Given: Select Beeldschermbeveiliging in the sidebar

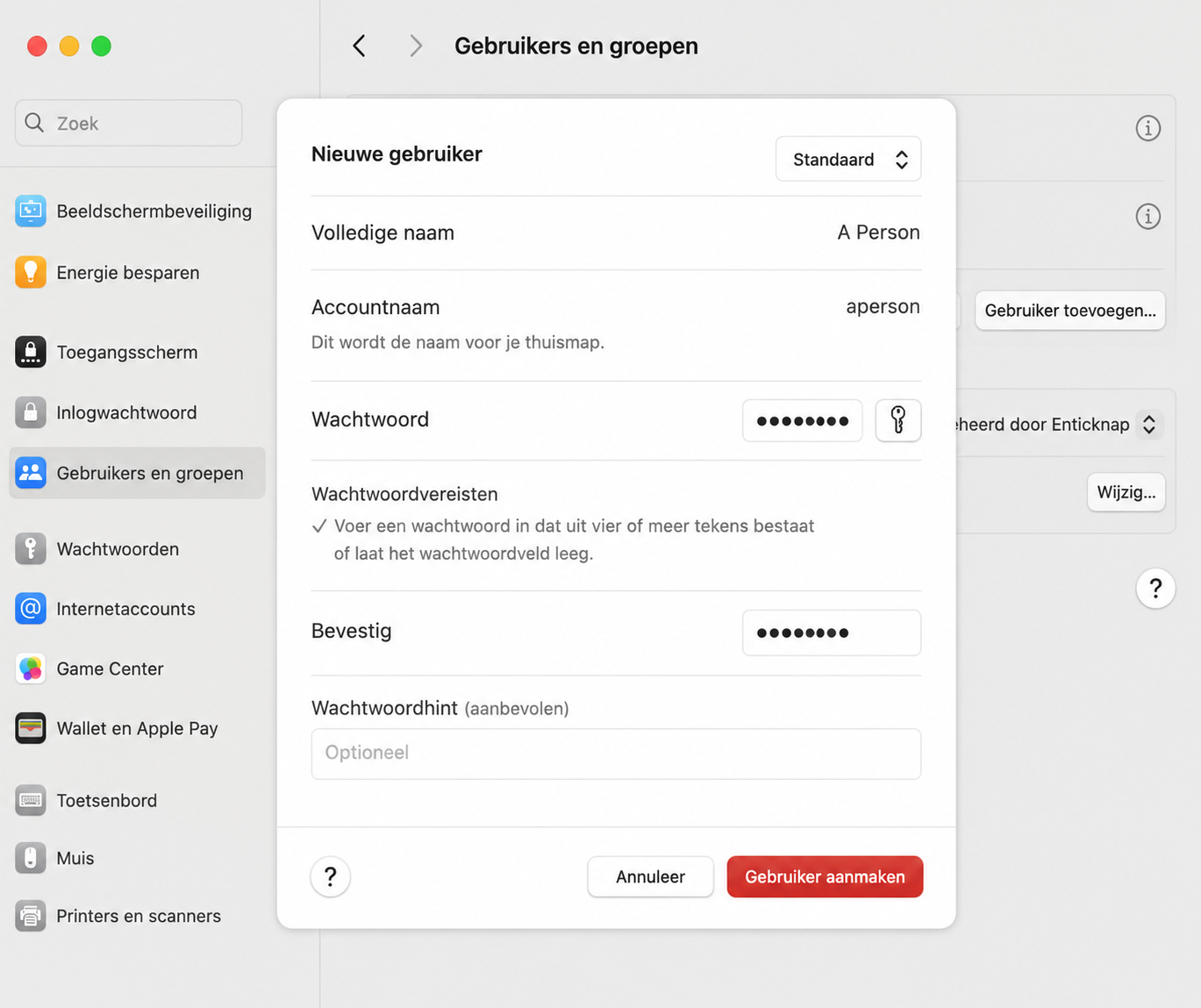Looking at the screenshot, I should (x=137, y=211).
